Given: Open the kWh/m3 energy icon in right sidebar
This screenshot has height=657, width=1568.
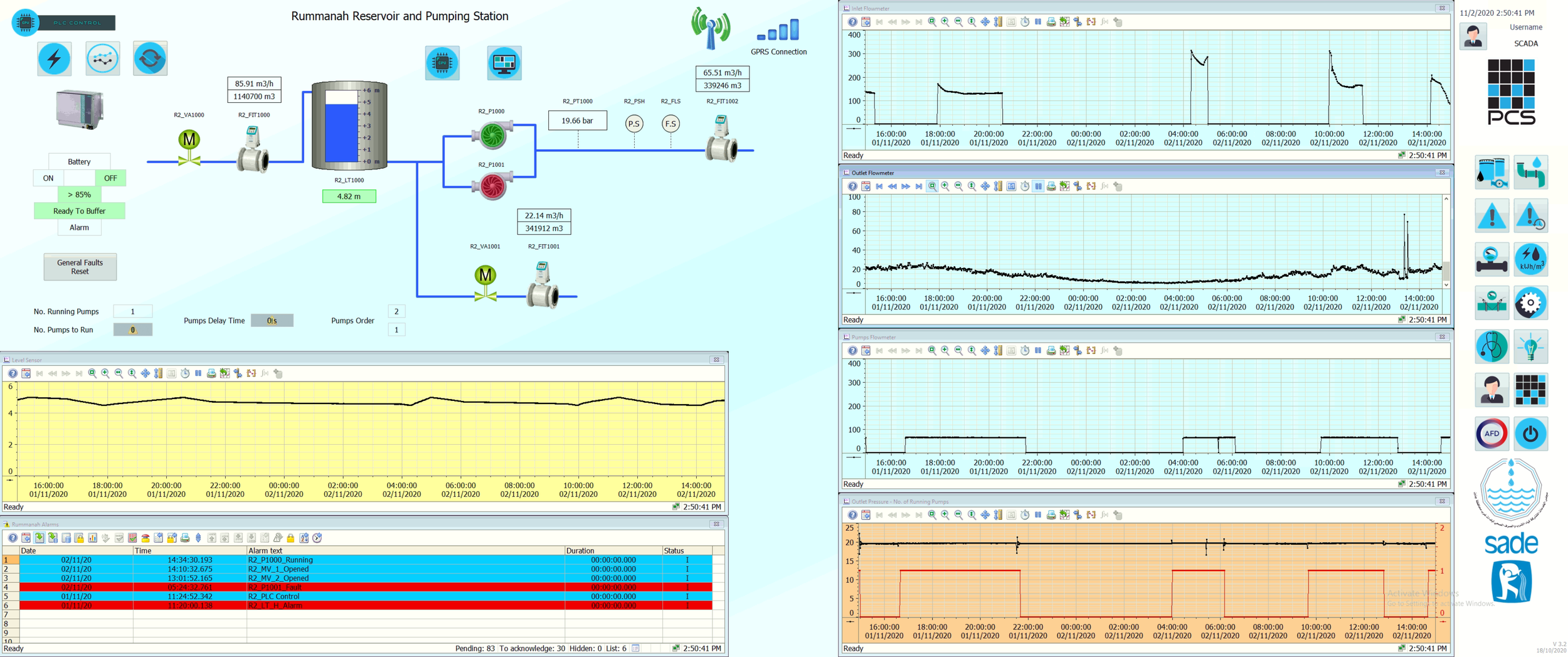Looking at the screenshot, I should (x=1532, y=259).
